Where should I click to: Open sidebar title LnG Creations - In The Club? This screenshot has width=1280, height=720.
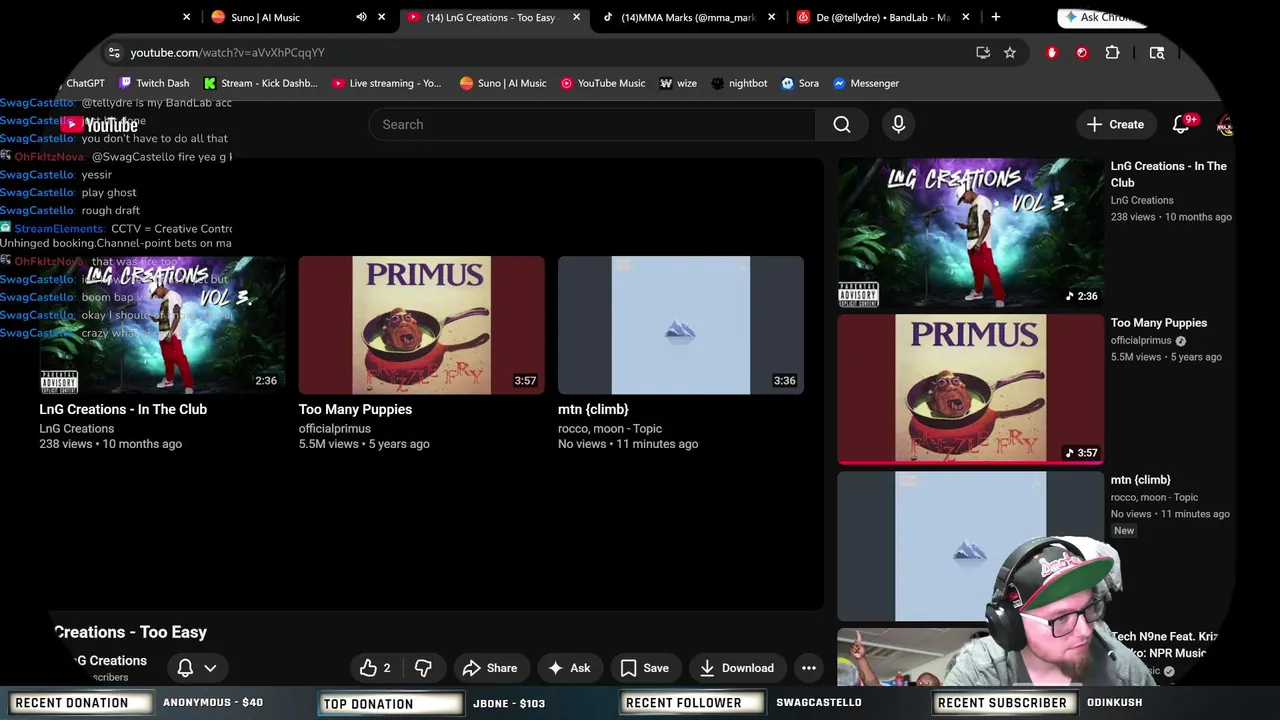1168,174
